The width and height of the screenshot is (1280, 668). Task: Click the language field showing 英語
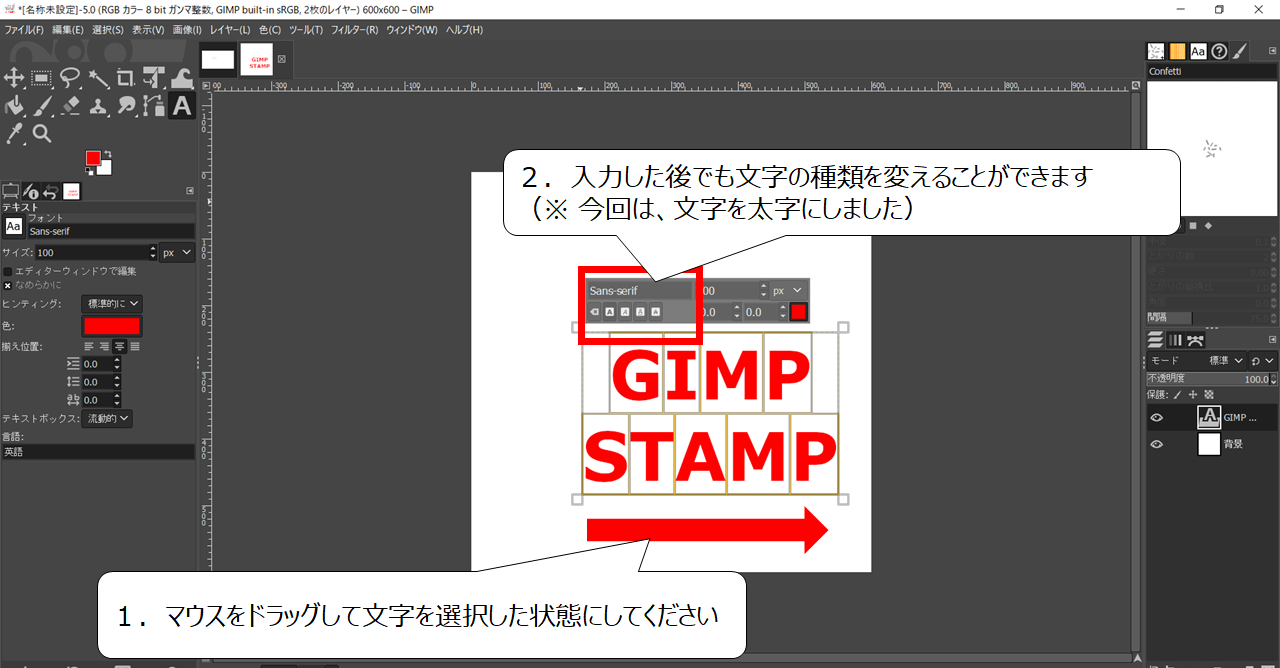tap(98, 452)
